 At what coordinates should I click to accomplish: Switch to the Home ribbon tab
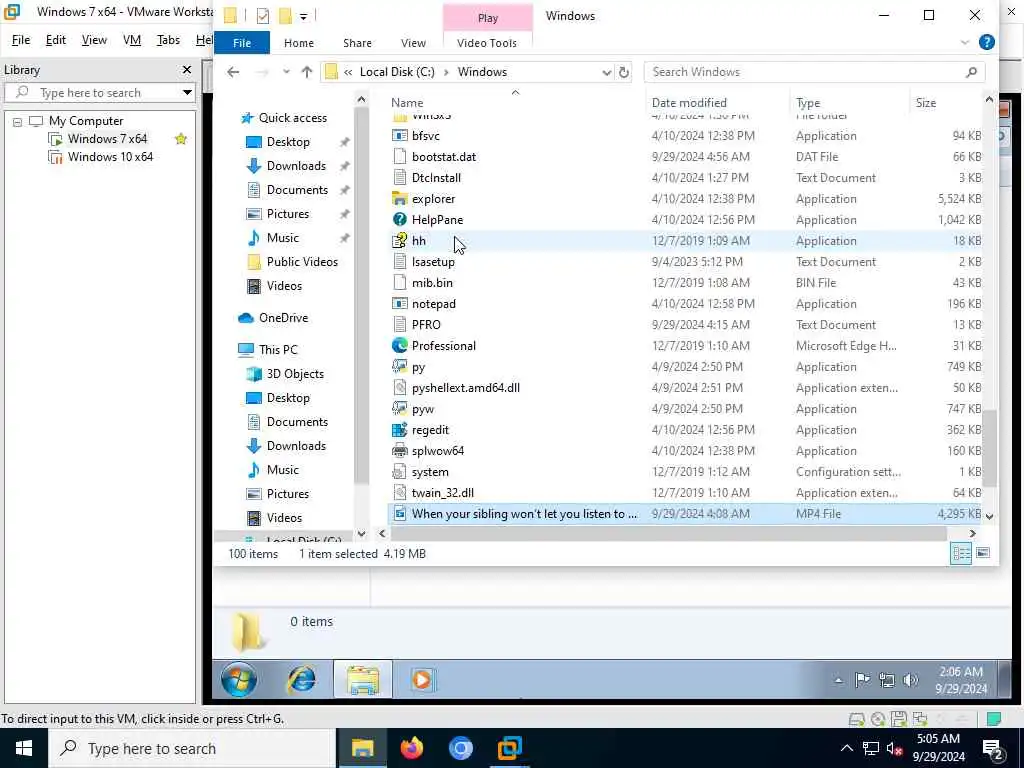[298, 42]
